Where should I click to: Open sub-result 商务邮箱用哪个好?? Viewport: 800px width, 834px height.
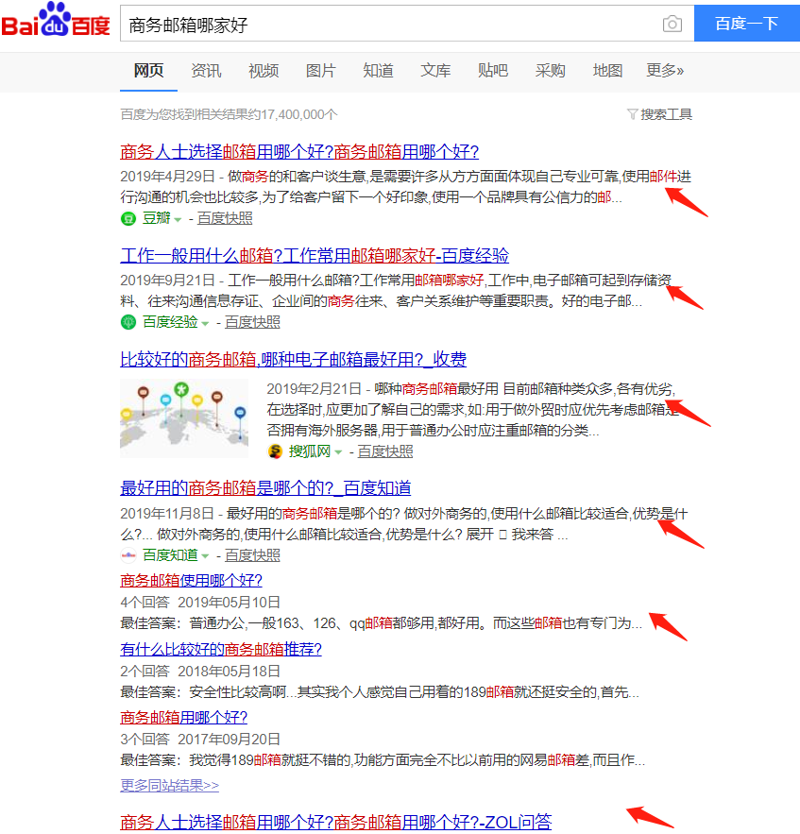pos(184,718)
